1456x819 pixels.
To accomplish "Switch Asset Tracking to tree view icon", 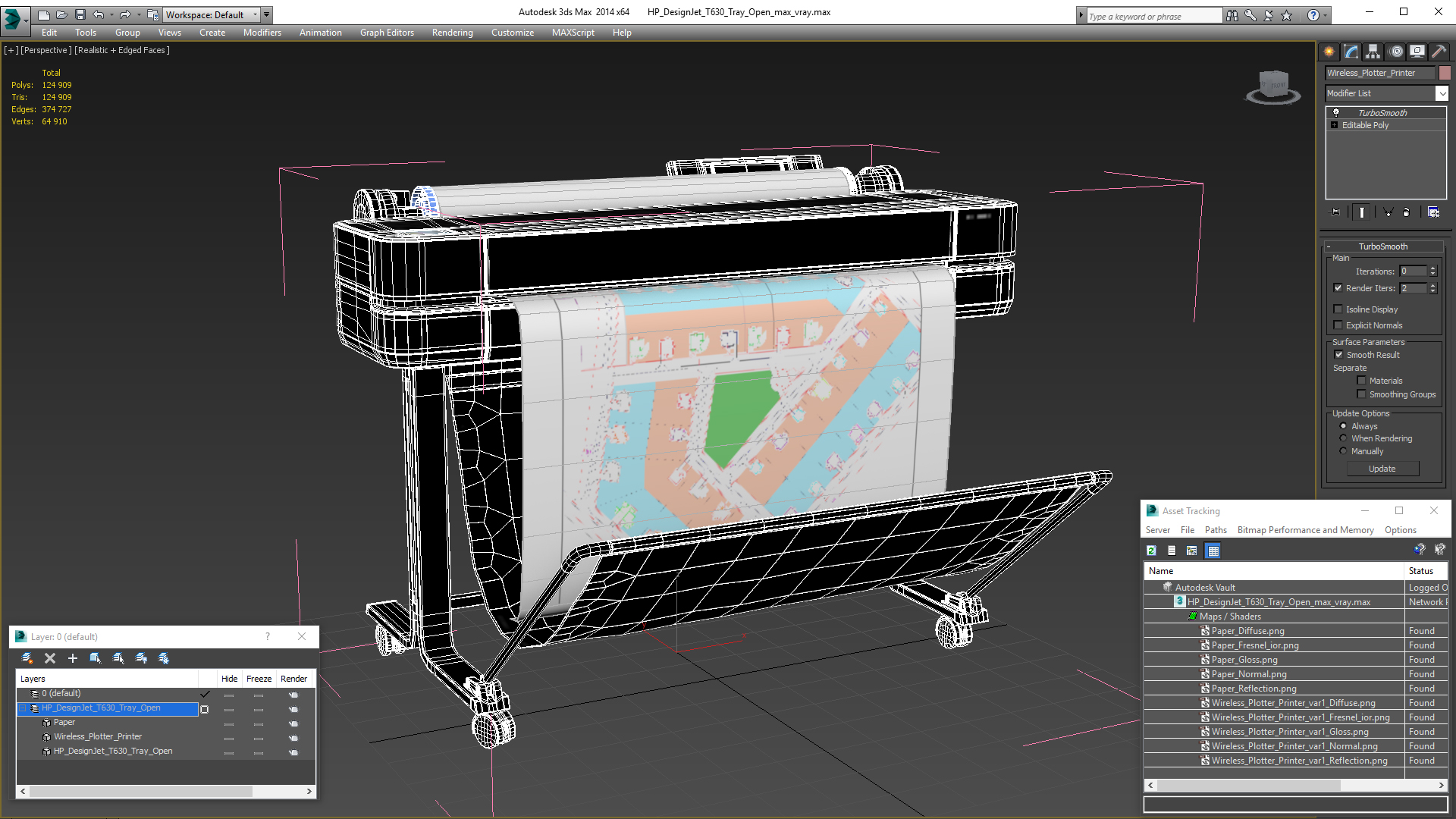I will tap(1192, 551).
